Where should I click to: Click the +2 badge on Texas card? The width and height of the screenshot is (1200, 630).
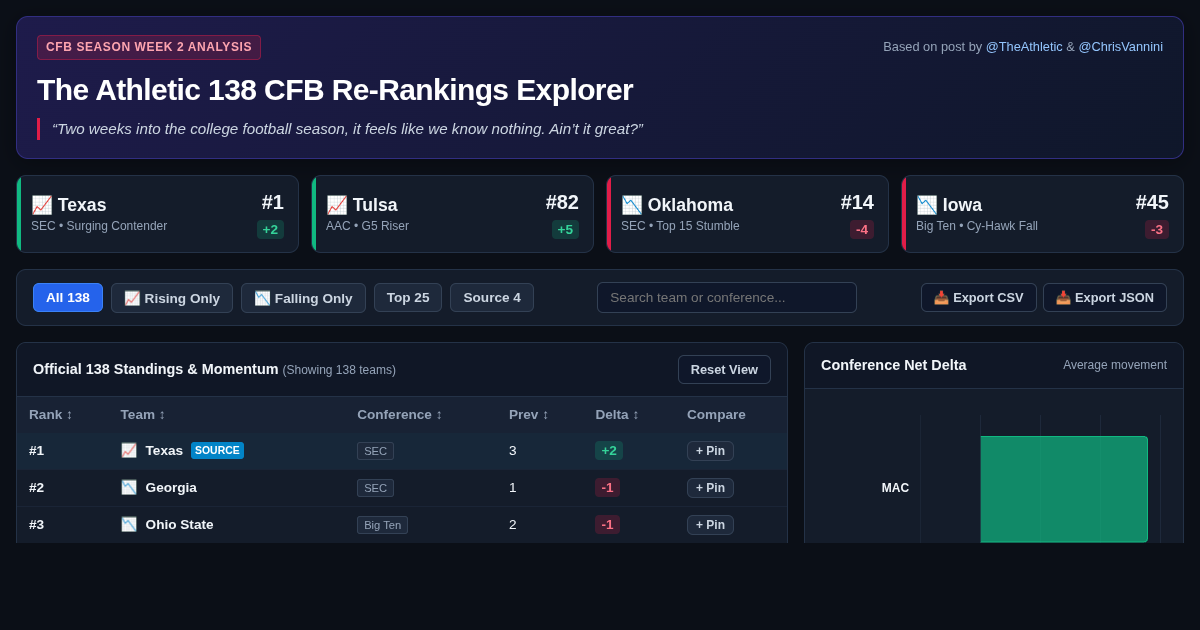270,229
